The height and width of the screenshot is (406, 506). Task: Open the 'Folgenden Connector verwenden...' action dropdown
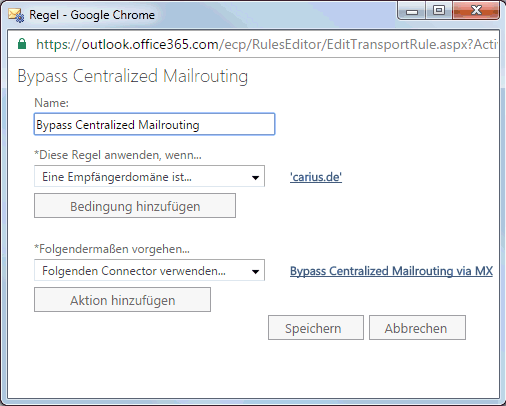point(149,270)
